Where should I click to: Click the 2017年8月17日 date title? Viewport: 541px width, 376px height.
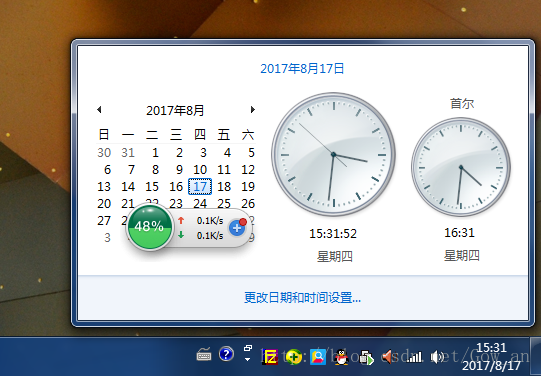click(x=302, y=69)
